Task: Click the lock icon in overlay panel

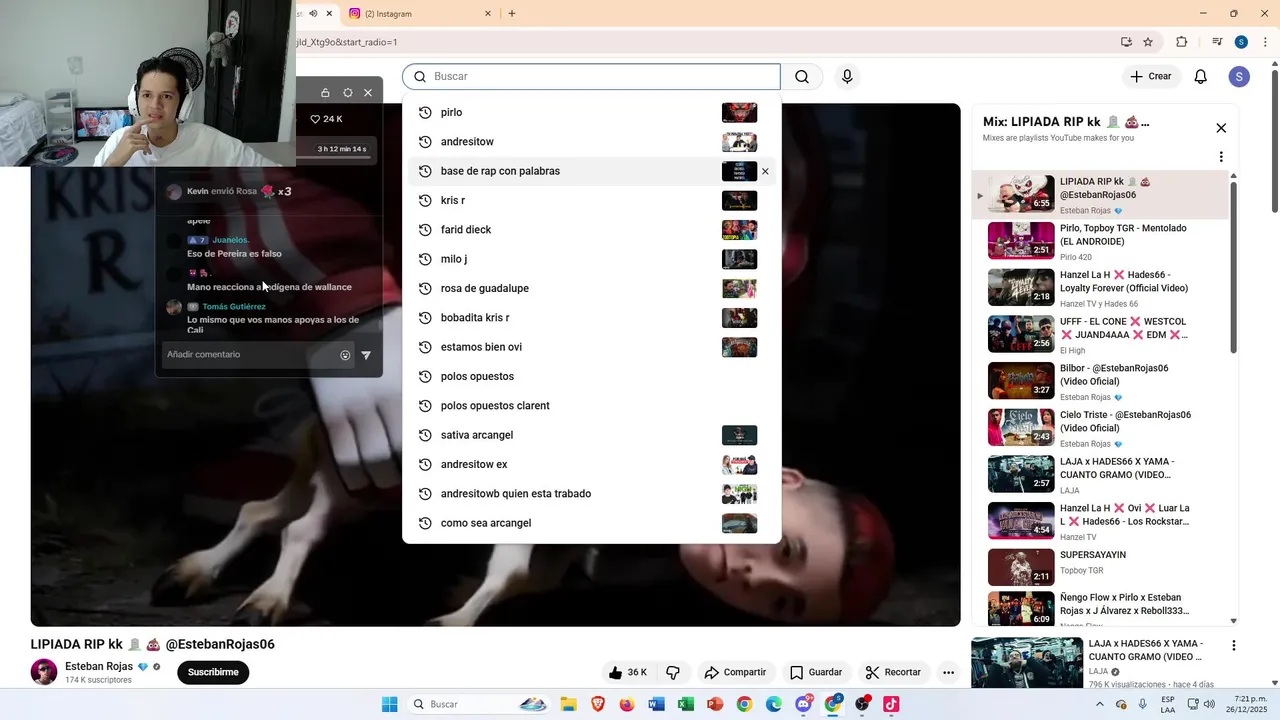Action: [325, 93]
